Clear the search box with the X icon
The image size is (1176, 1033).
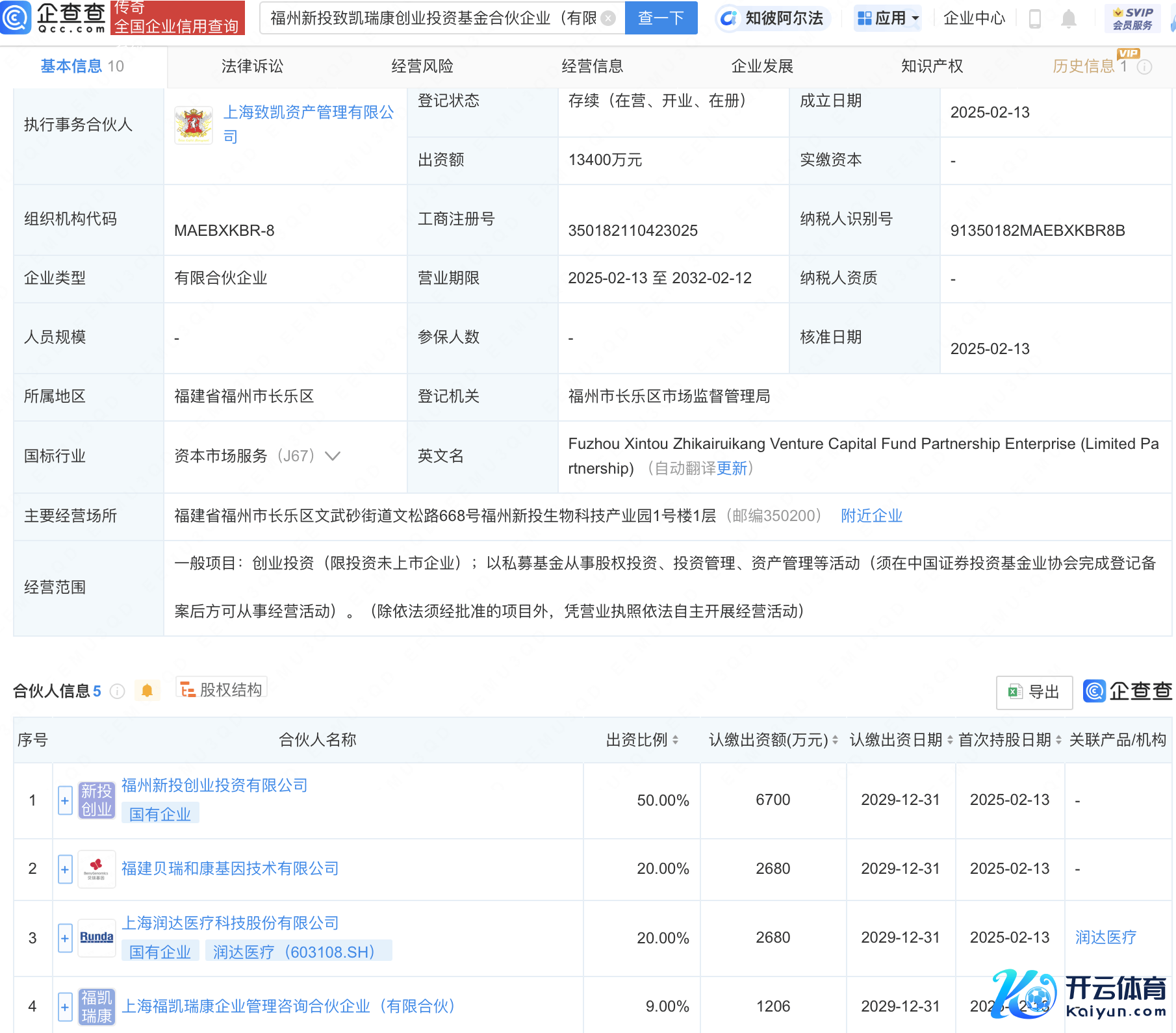(x=608, y=18)
